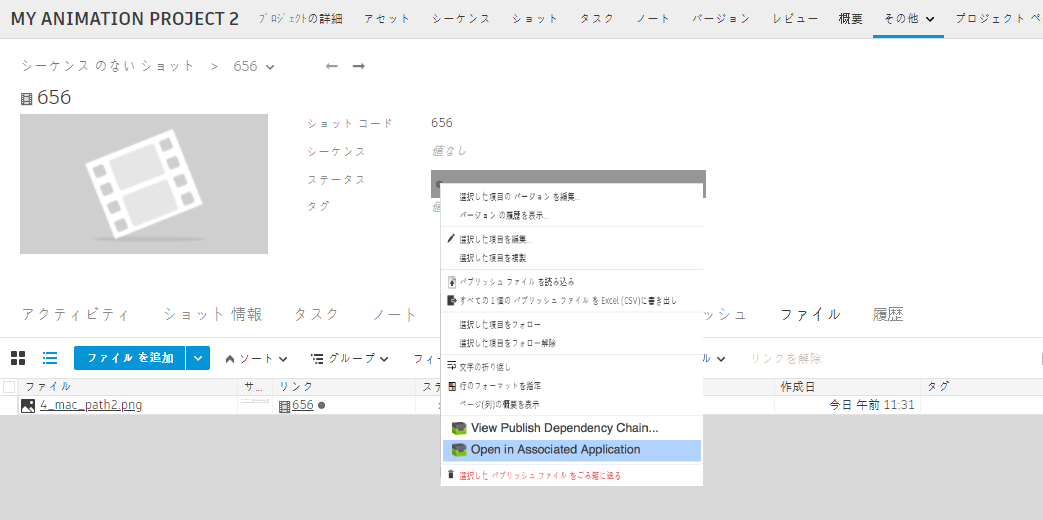Switch to the 履歴 detail tab
This screenshot has height=520, width=1043.
888,315
